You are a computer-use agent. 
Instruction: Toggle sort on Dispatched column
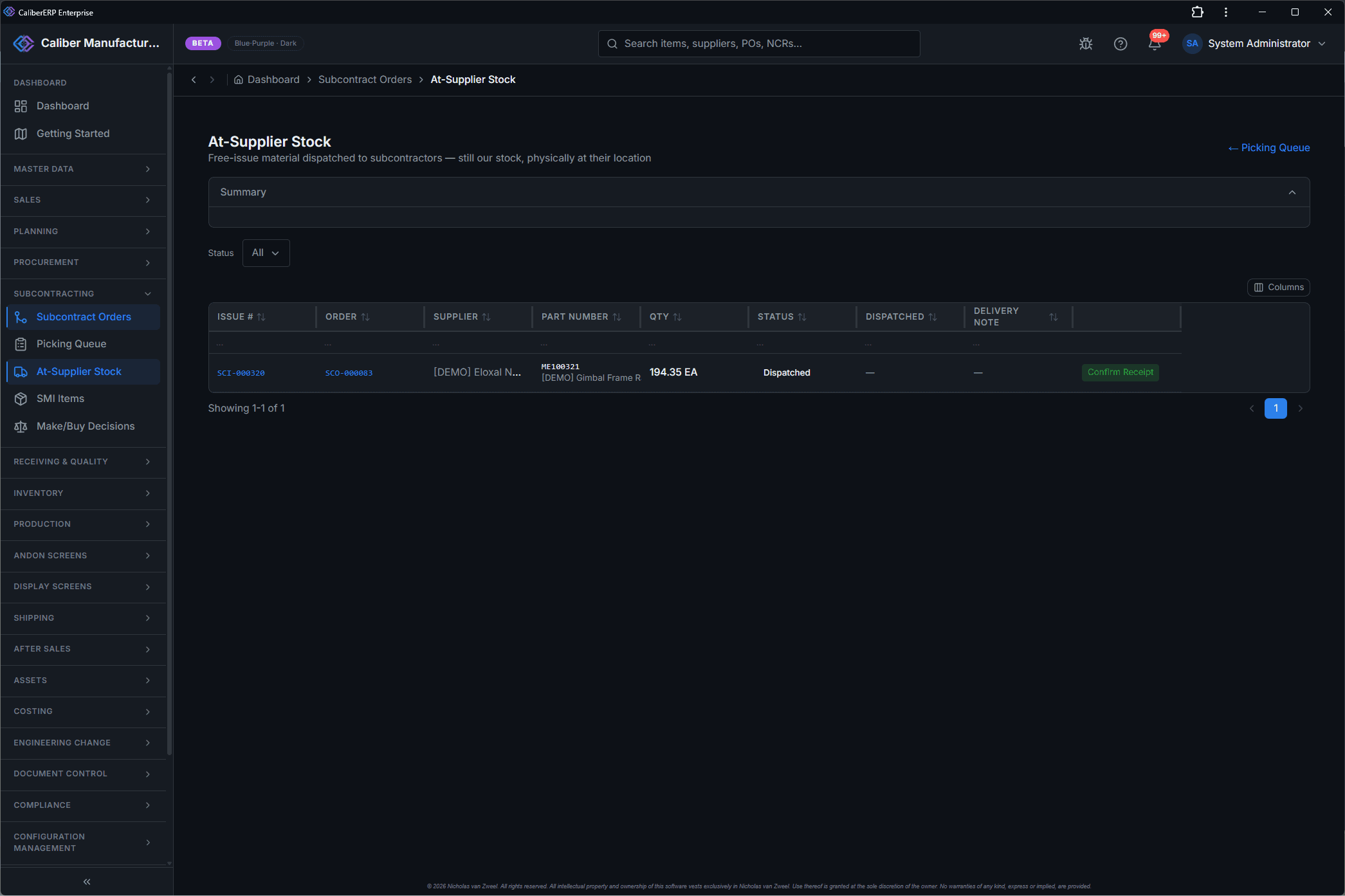coord(901,317)
